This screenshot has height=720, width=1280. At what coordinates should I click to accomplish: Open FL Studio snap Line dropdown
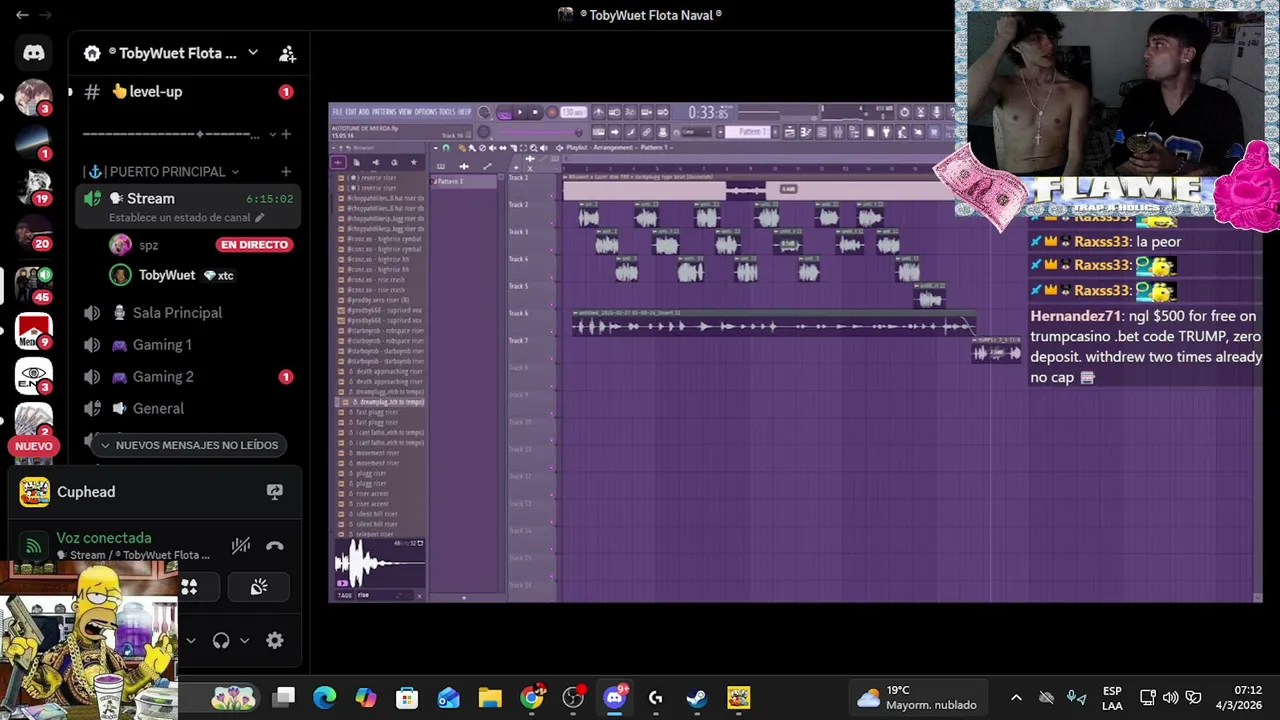point(697,132)
